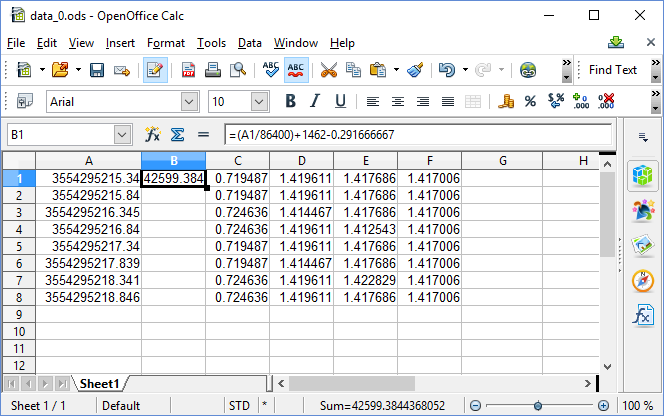
Task: Apply percent number format
Action: click(530, 101)
